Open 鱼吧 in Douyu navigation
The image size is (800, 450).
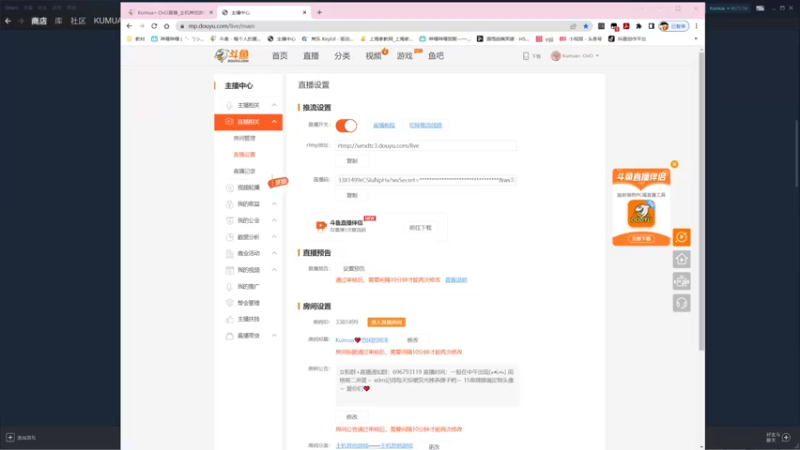(436, 56)
